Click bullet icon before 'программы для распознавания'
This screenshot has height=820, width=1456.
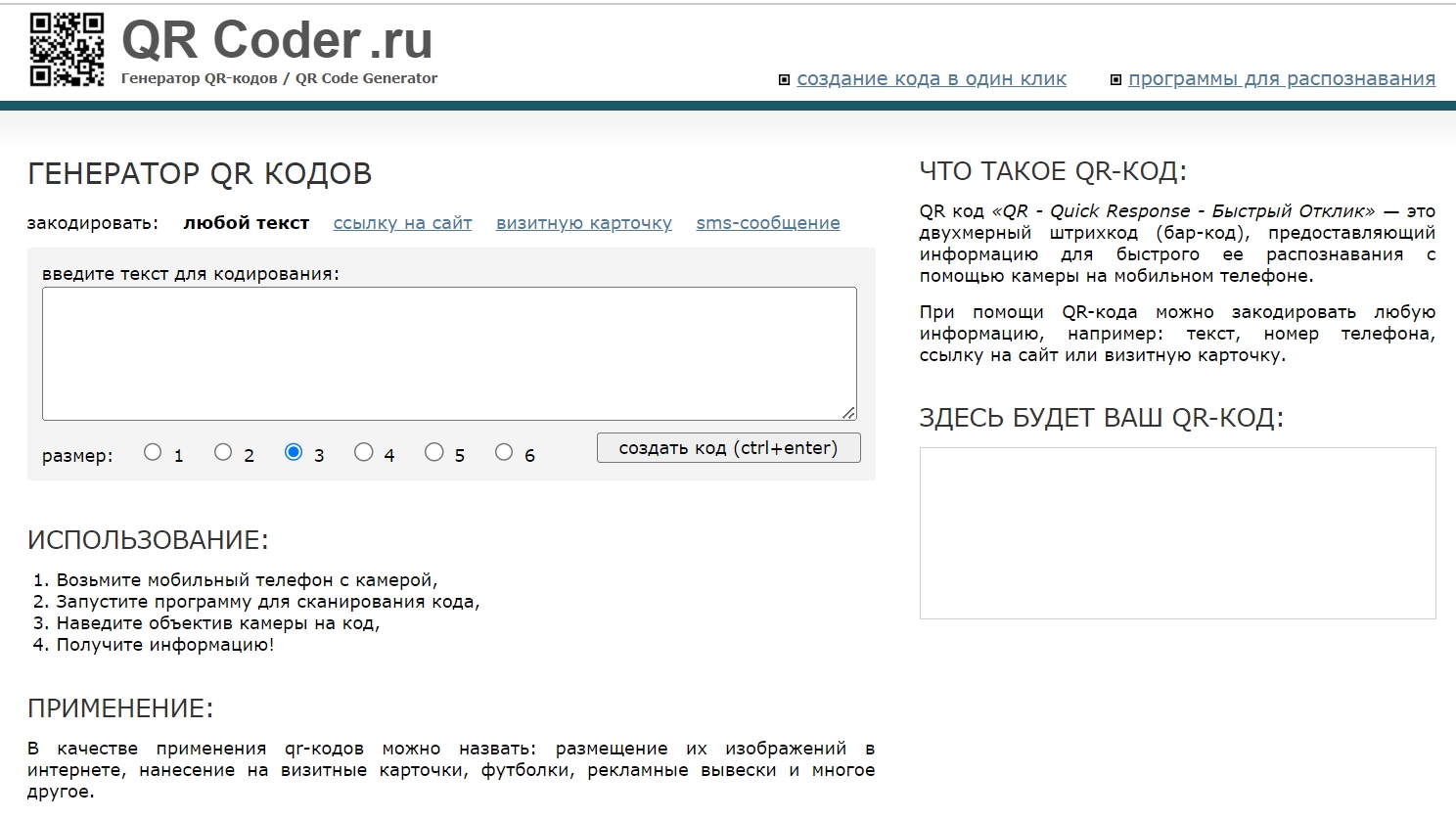click(x=1115, y=80)
